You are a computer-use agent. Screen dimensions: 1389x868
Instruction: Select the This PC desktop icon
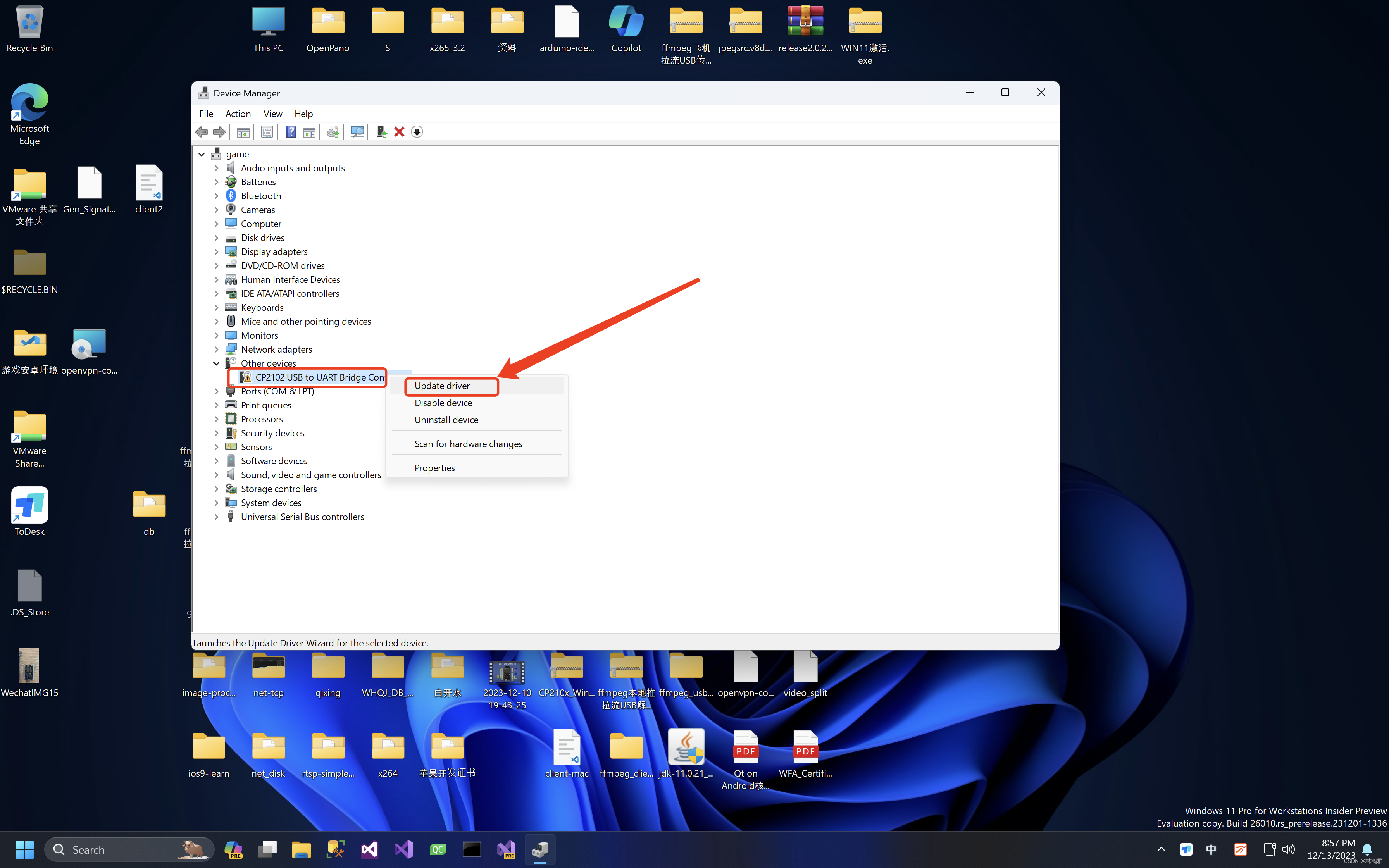268,29
